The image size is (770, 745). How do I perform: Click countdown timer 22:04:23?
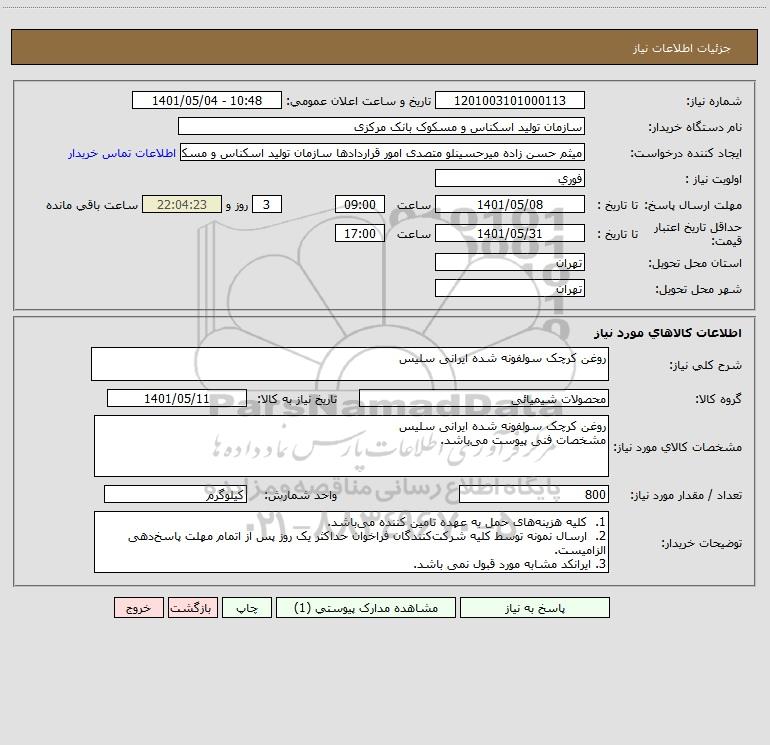click(x=182, y=204)
